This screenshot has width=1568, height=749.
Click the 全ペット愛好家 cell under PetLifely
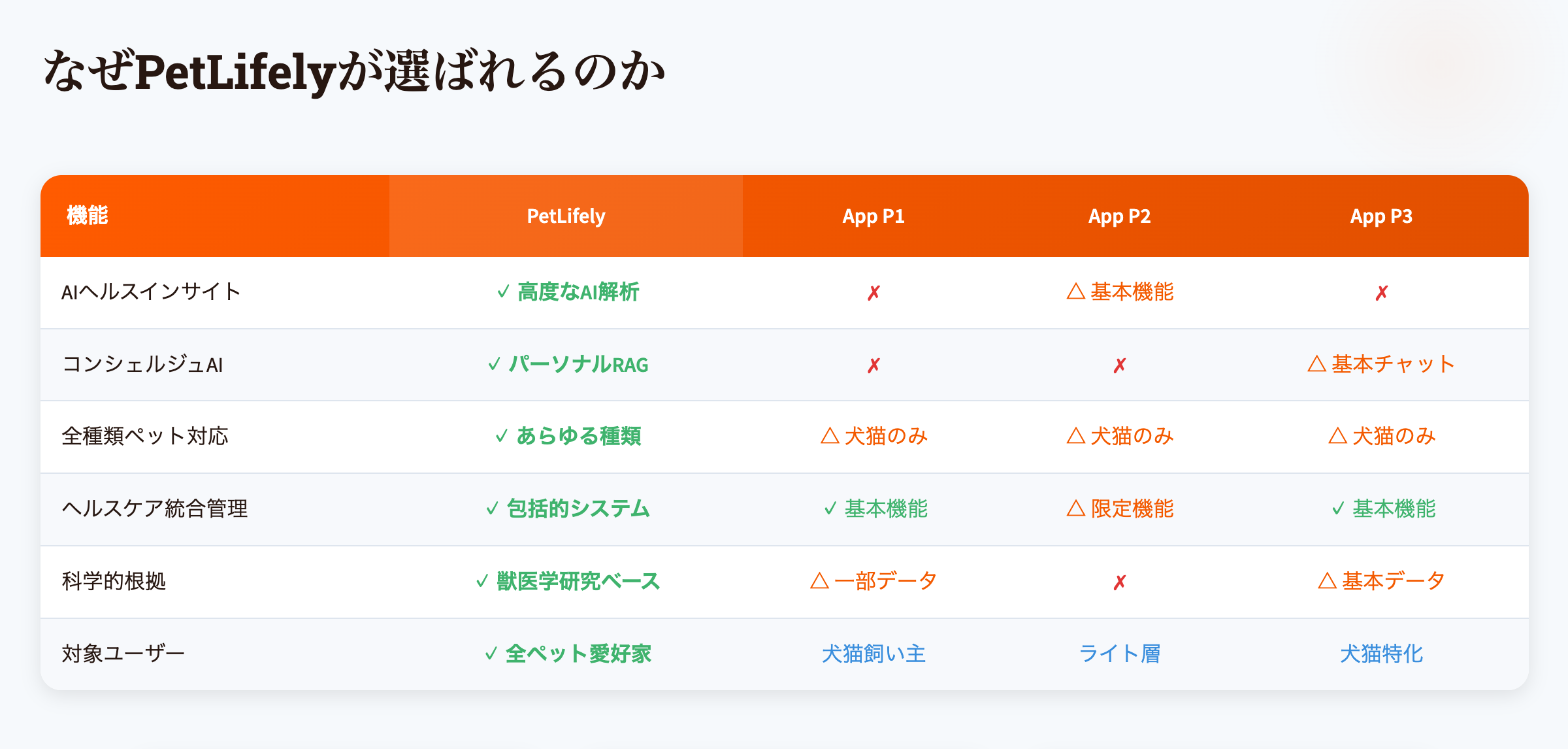[578, 654]
